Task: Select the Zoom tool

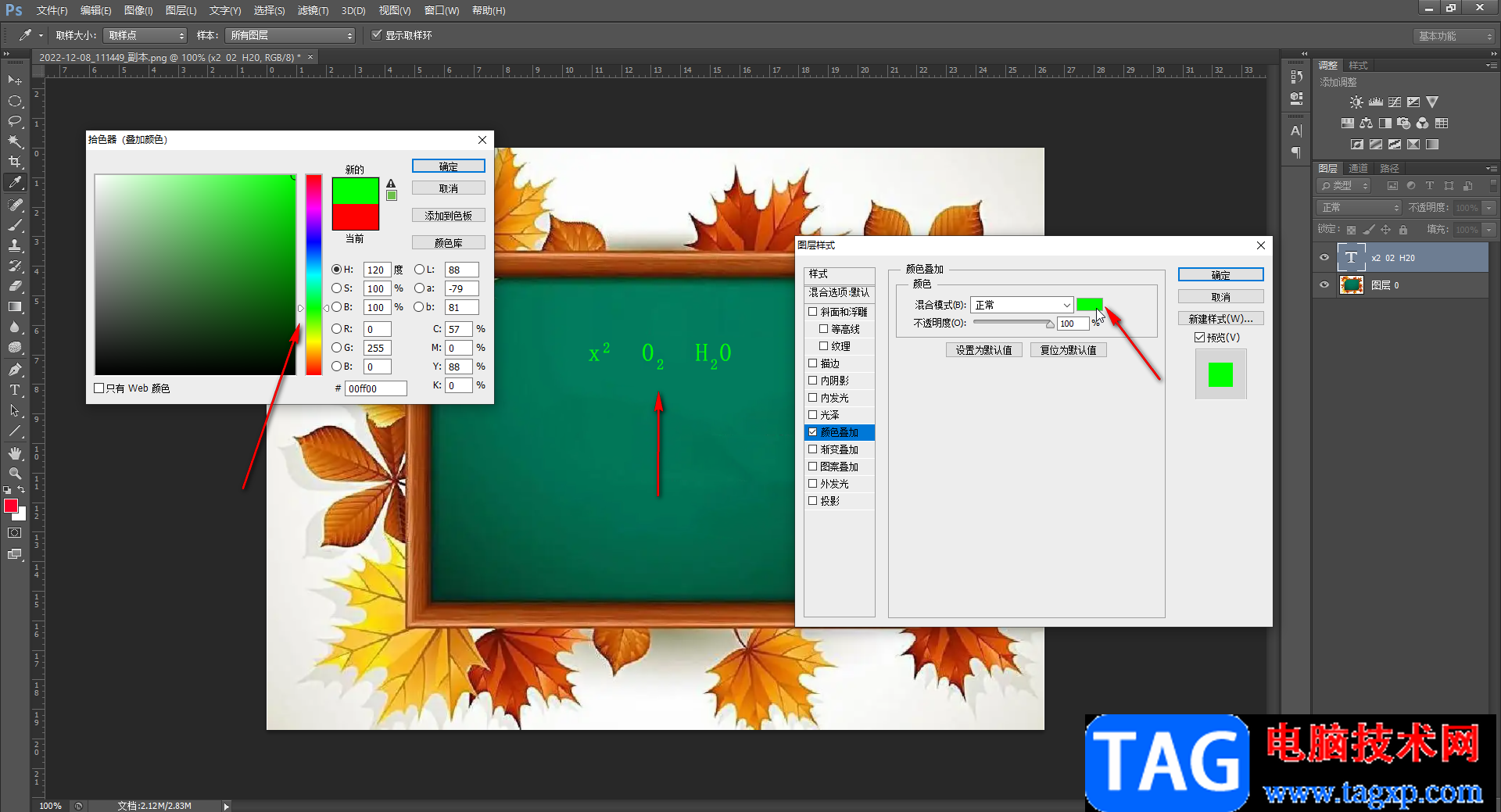Action: point(15,473)
